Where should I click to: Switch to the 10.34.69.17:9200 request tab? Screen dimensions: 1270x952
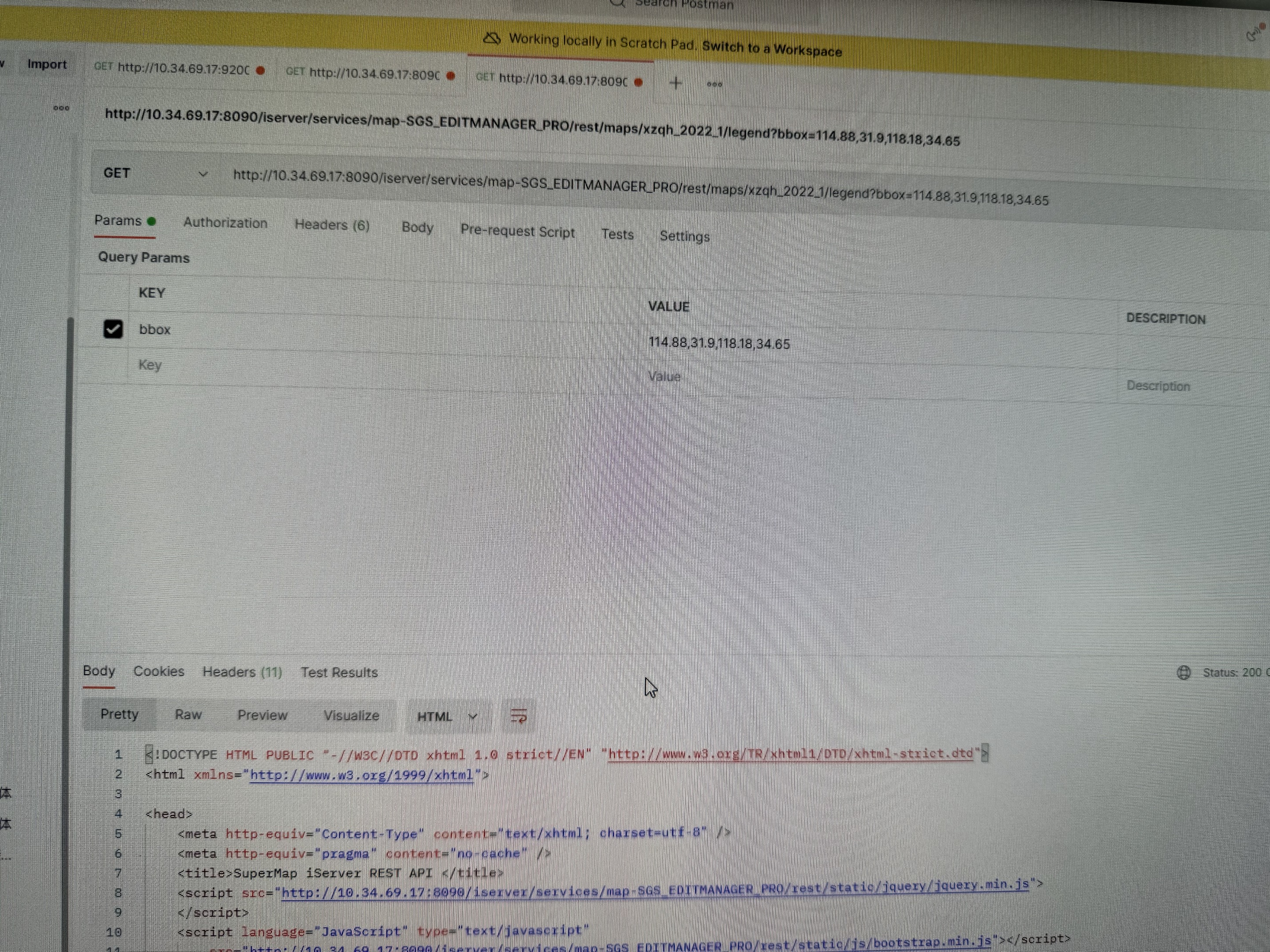179,69
